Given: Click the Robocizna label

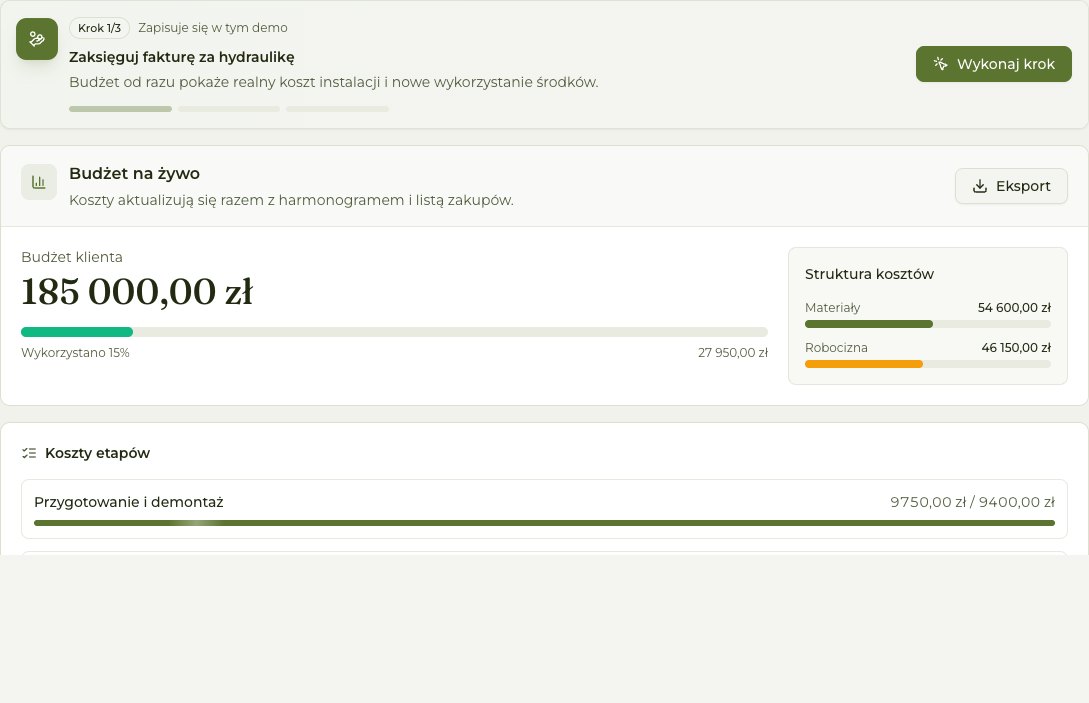Looking at the screenshot, I should point(836,347).
